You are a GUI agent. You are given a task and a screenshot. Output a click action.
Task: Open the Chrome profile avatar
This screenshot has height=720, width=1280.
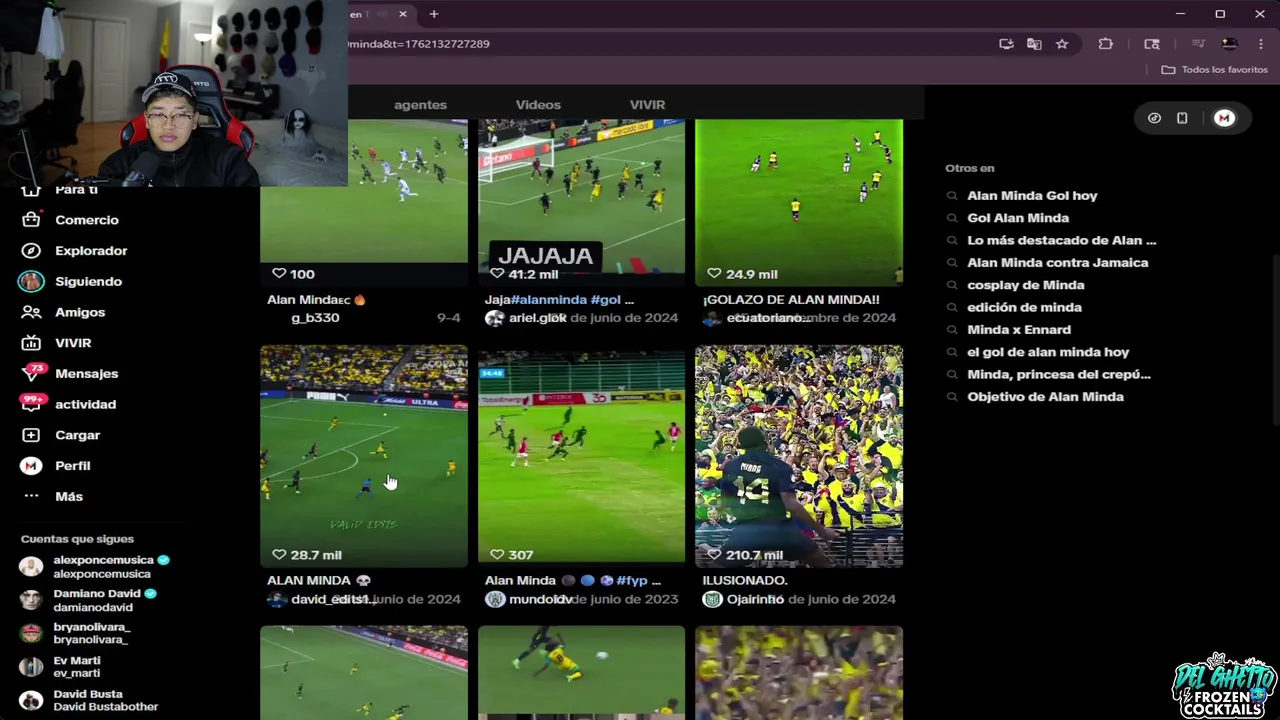(1230, 44)
